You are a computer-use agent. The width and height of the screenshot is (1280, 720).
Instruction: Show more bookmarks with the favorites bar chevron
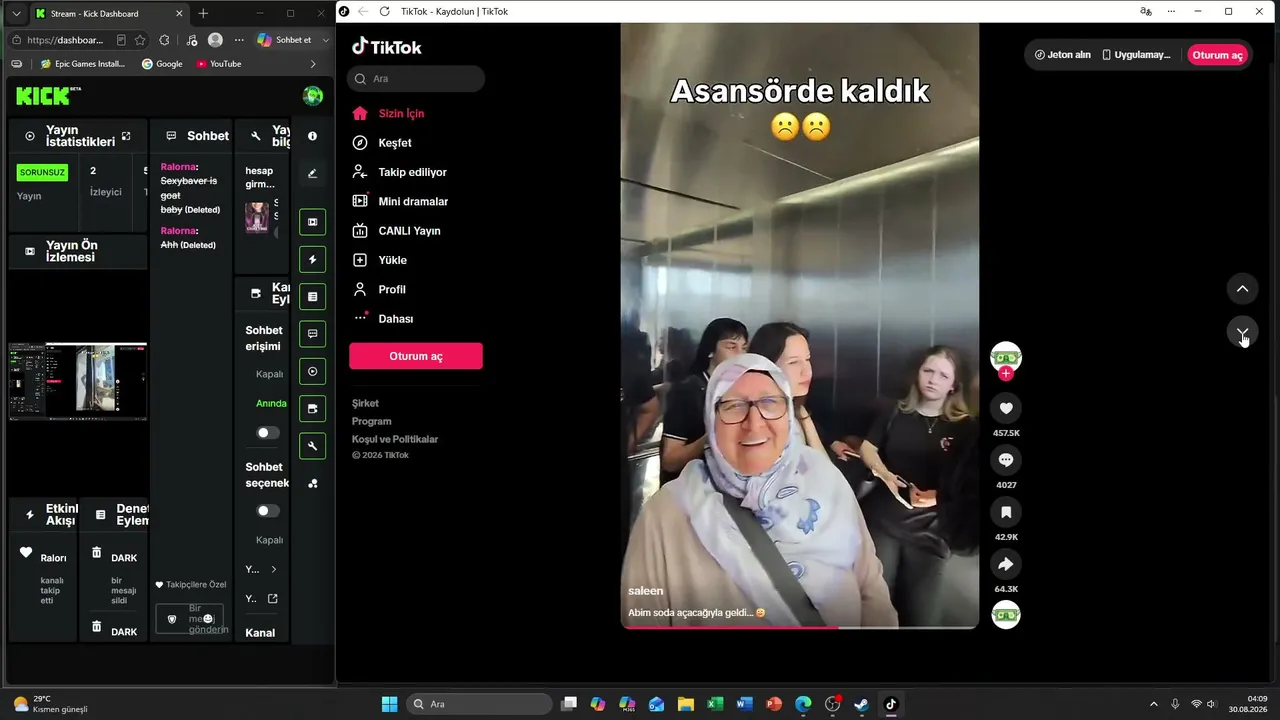[x=313, y=64]
